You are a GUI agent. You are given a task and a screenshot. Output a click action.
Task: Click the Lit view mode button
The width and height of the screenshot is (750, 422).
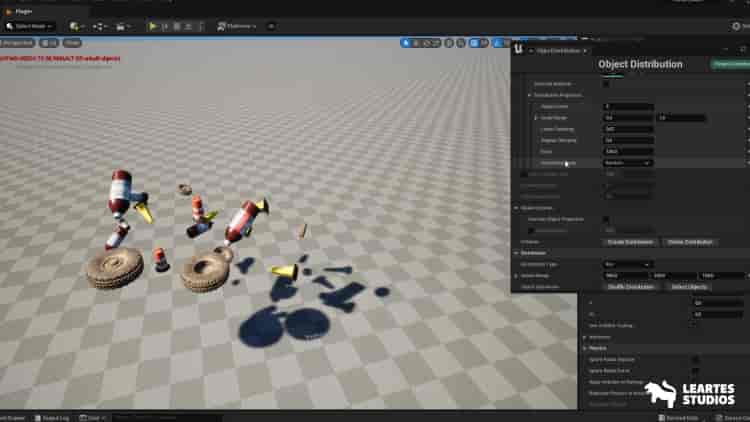point(49,43)
